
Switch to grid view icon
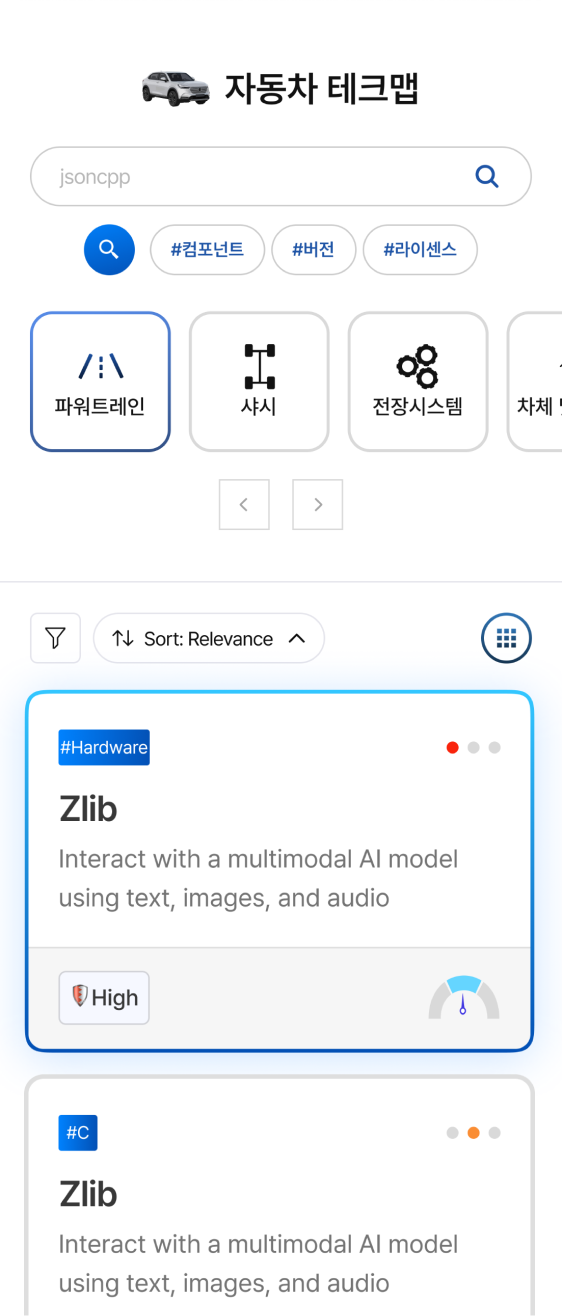pyautogui.click(x=507, y=638)
